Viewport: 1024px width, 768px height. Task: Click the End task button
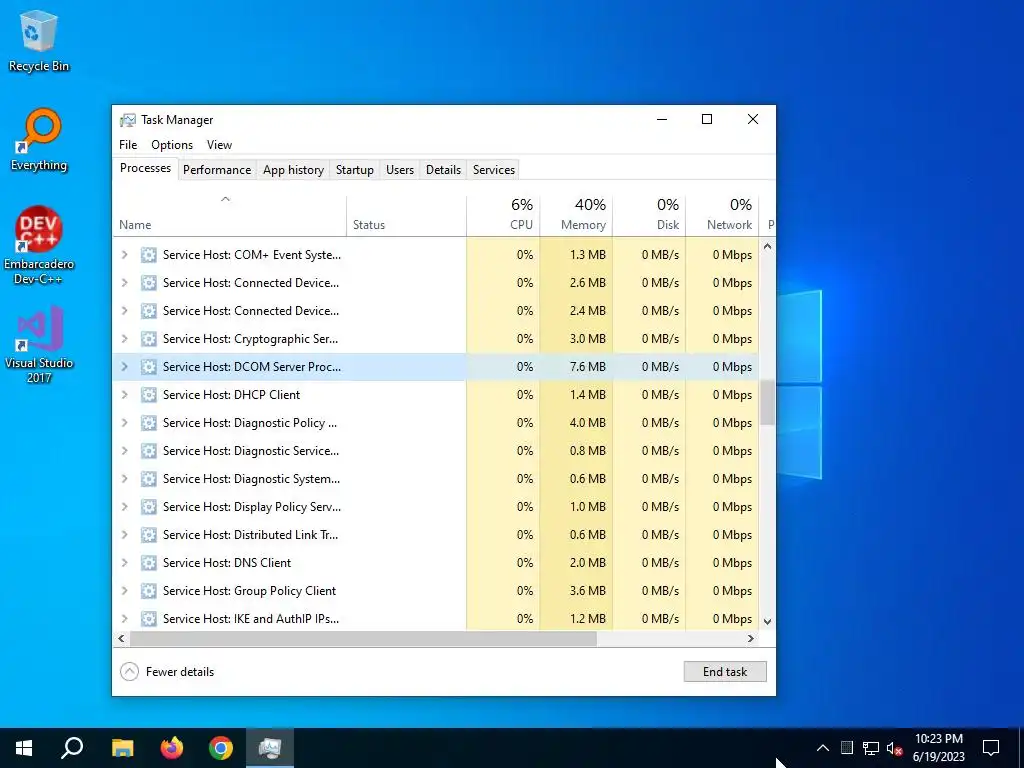click(725, 671)
